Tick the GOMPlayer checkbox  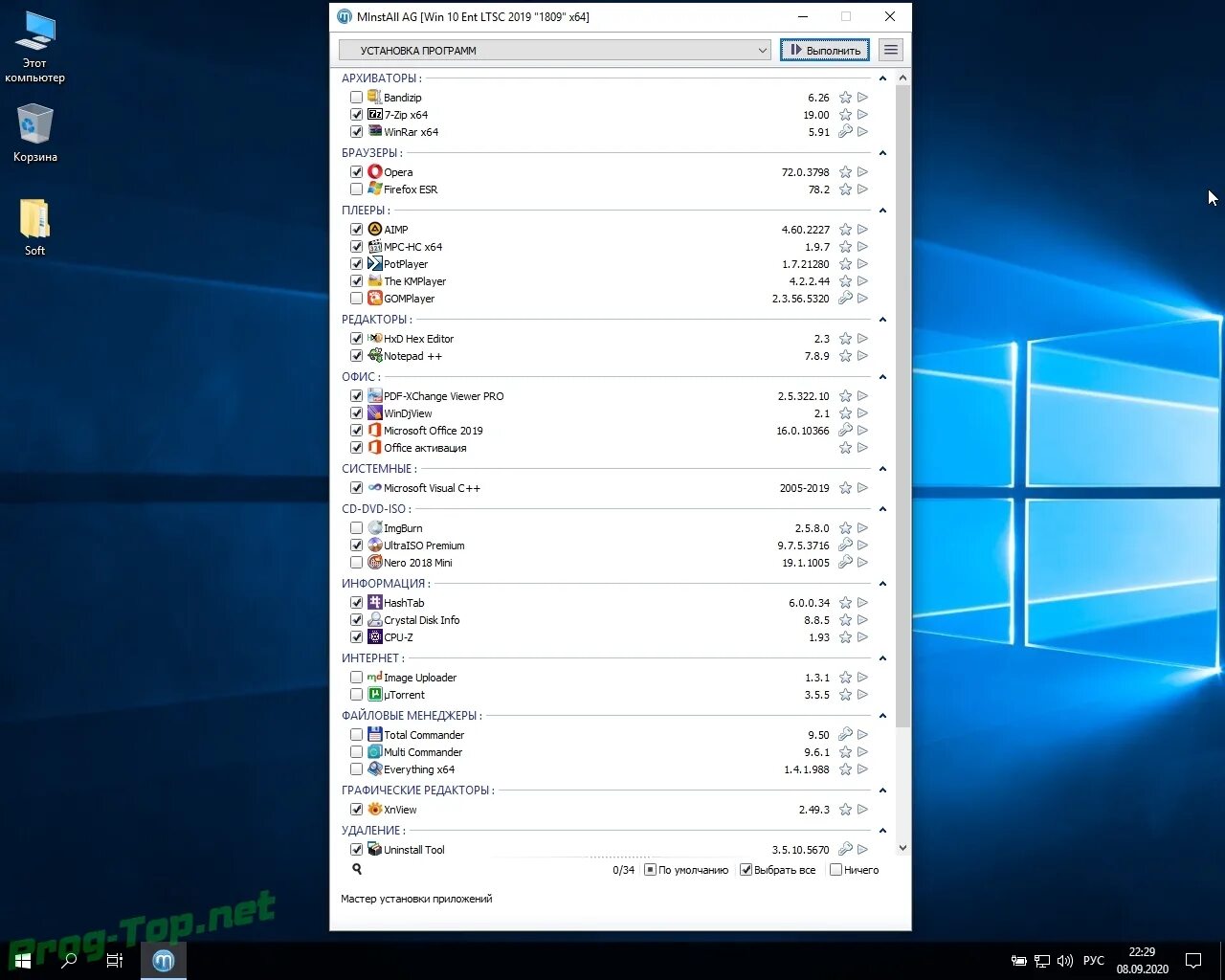tap(356, 299)
